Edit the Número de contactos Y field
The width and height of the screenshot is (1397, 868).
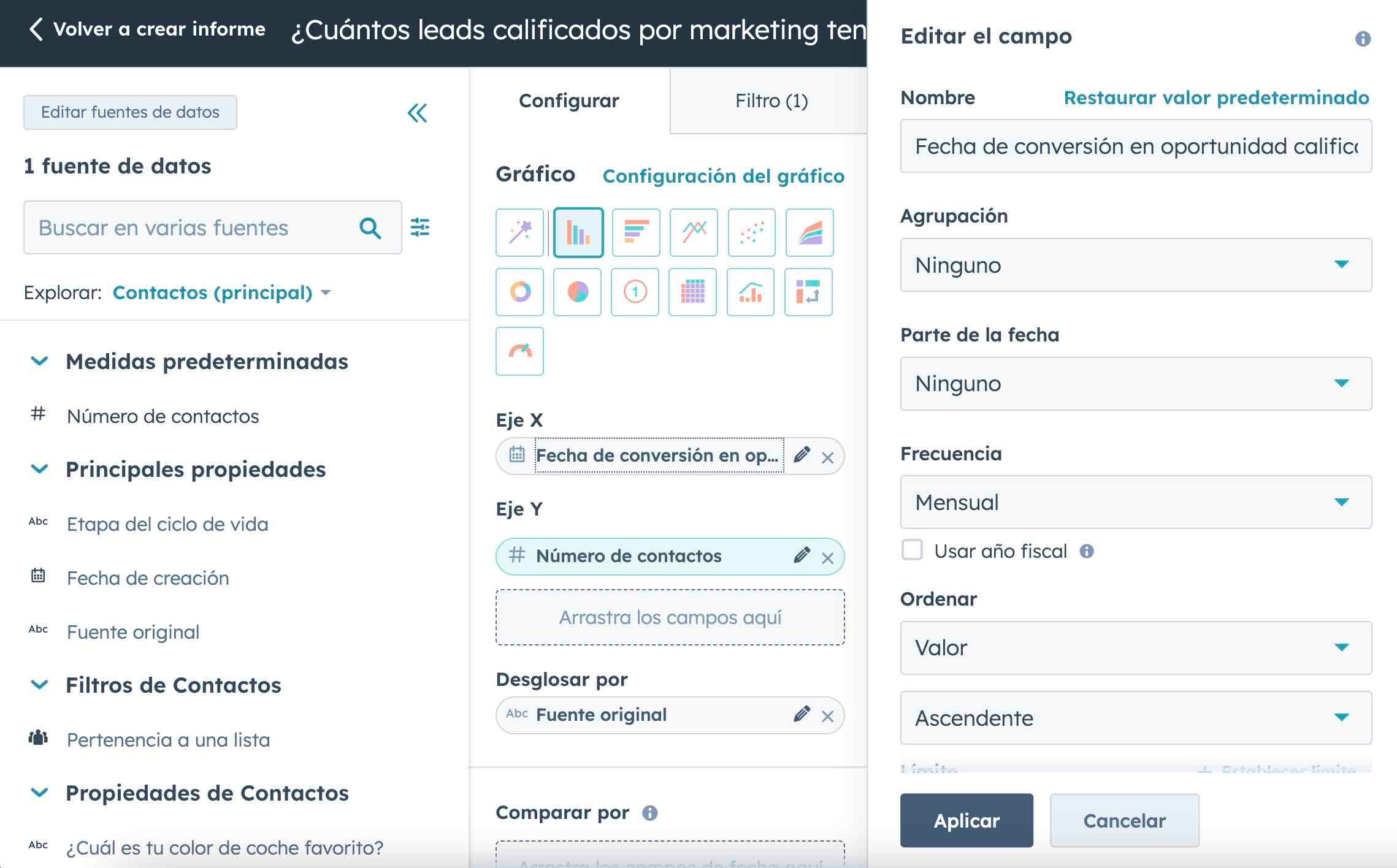(x=802, y=555)
